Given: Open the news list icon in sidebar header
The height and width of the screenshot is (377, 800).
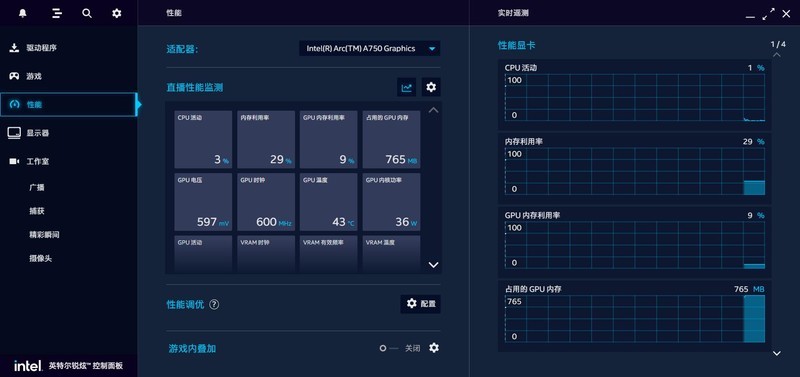Looking at the screenshot, I should [x=57, y=13].
